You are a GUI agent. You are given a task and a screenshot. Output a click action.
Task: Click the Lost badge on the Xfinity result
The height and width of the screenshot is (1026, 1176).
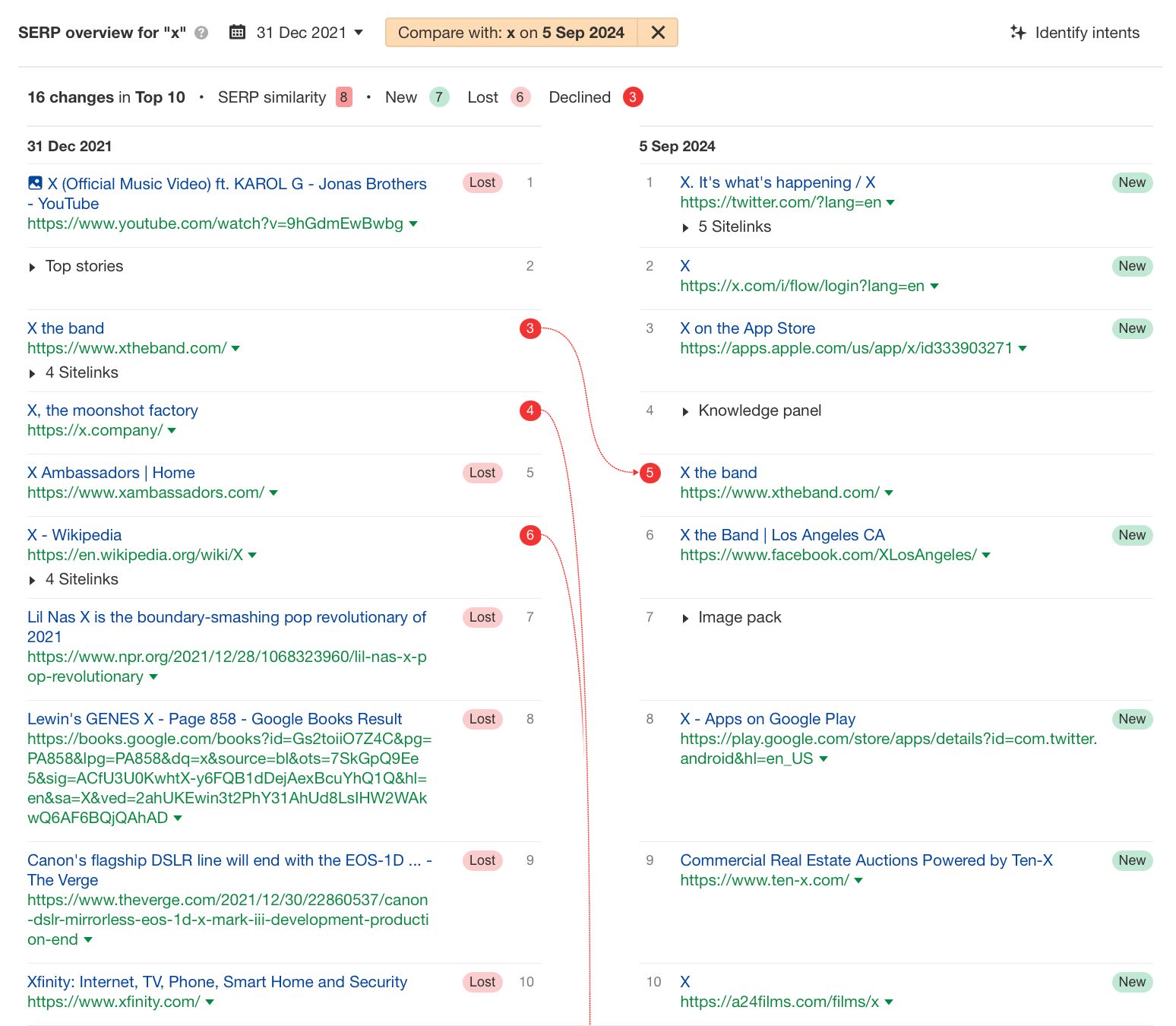click(x=482, y=982)
